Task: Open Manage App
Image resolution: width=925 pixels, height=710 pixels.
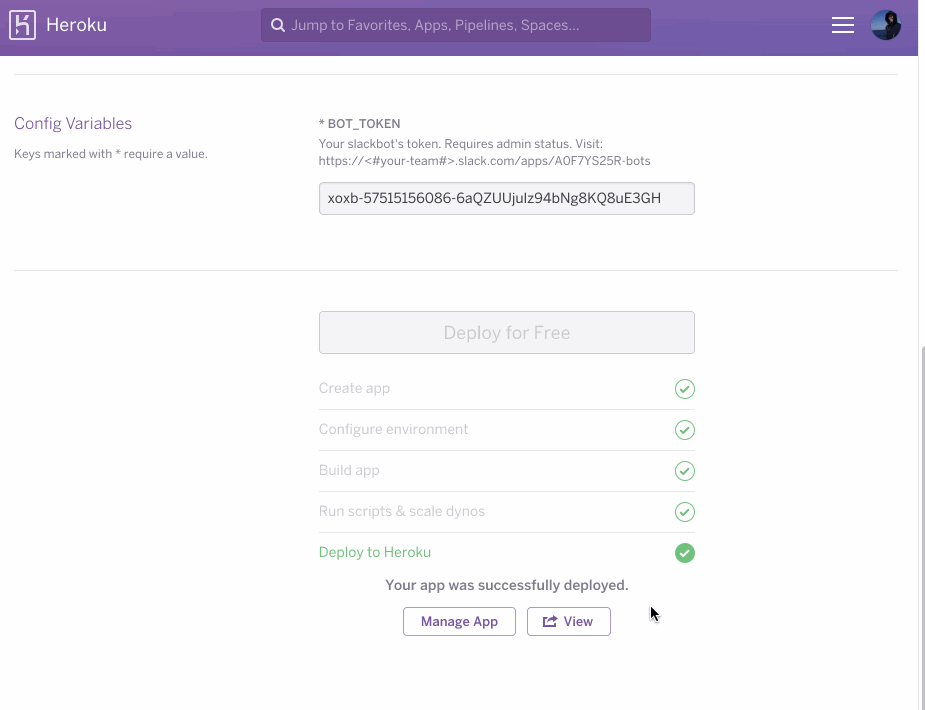Action: tap(459, 622)
